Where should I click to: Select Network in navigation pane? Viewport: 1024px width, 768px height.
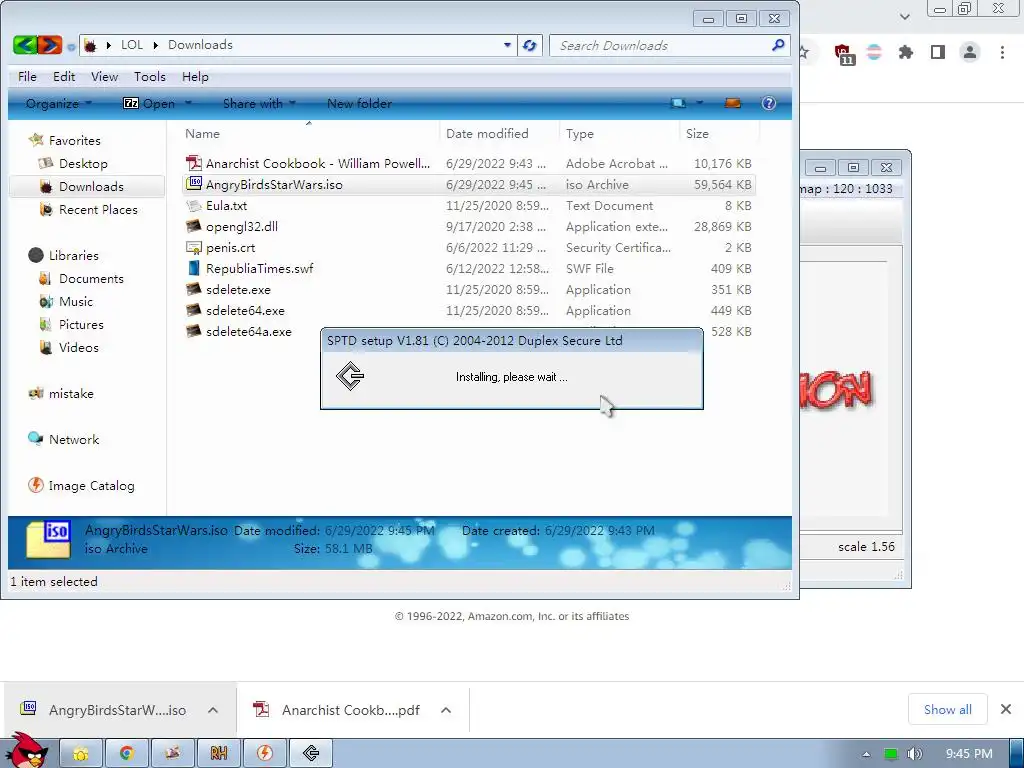pyautogui.click(x=74, y=439)
